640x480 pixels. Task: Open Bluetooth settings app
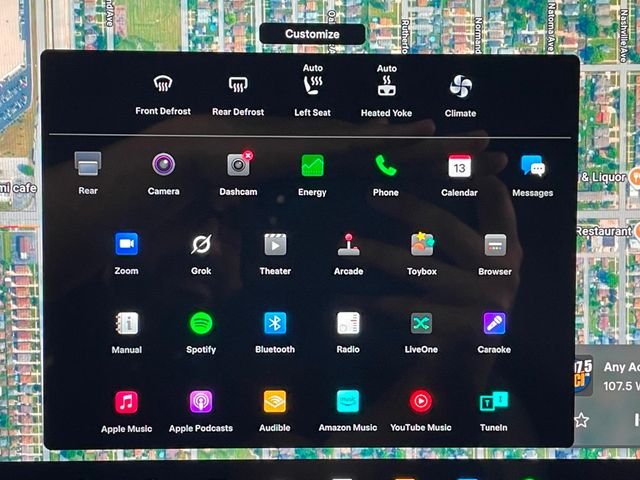pyautogui.click(x=275, y=323)
